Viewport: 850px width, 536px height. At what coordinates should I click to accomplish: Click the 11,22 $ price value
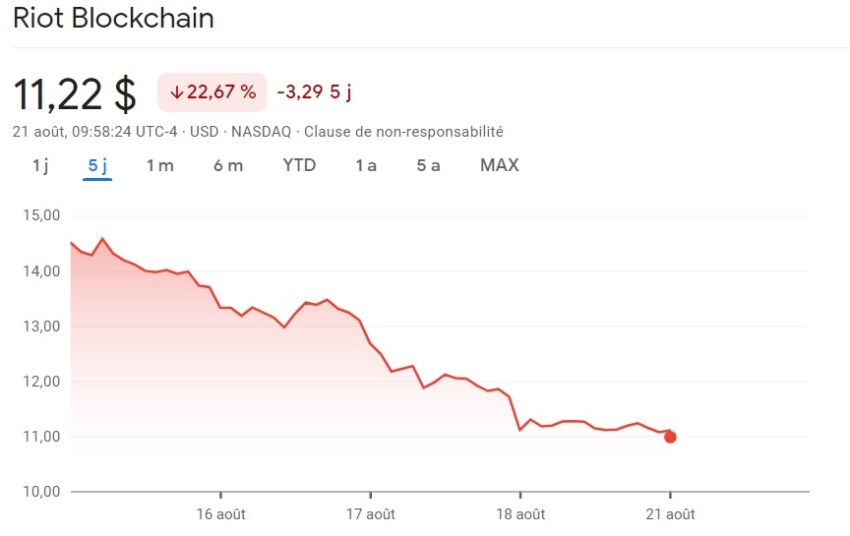tap(75, 94)
